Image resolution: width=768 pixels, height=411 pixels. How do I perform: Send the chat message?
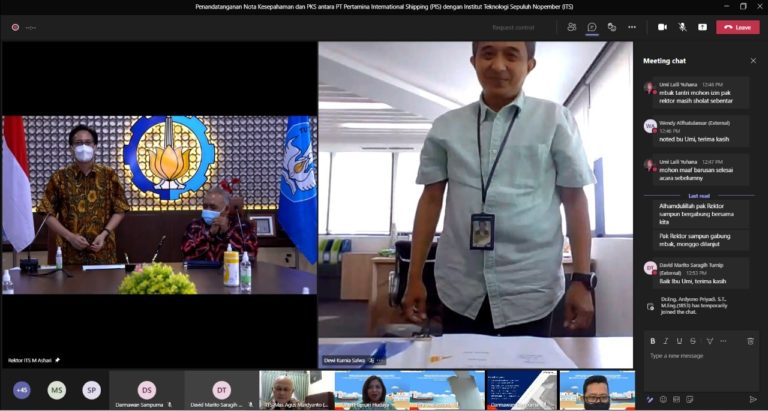(x=752, y=399)
